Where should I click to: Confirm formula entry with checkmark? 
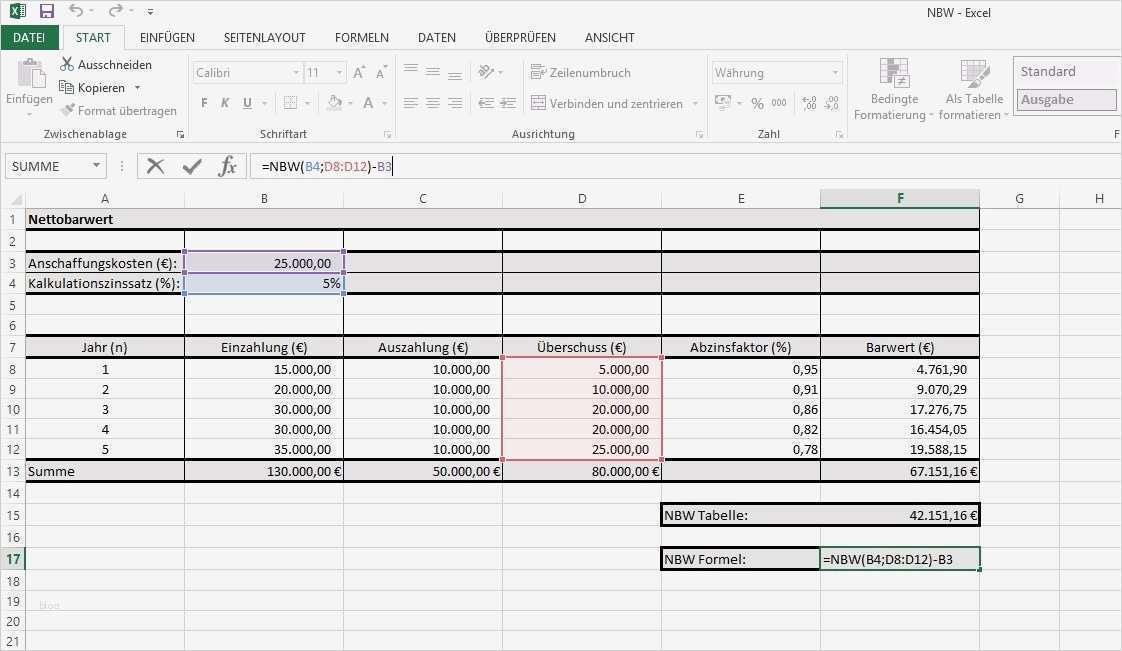[192, 166]
